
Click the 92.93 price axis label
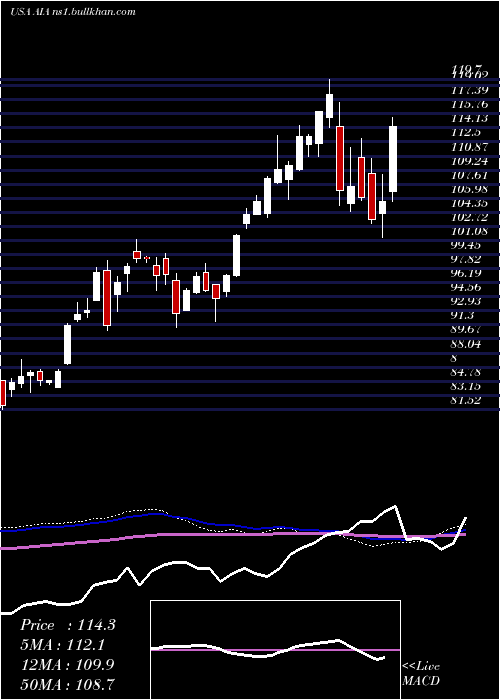(x=466, y=302)
